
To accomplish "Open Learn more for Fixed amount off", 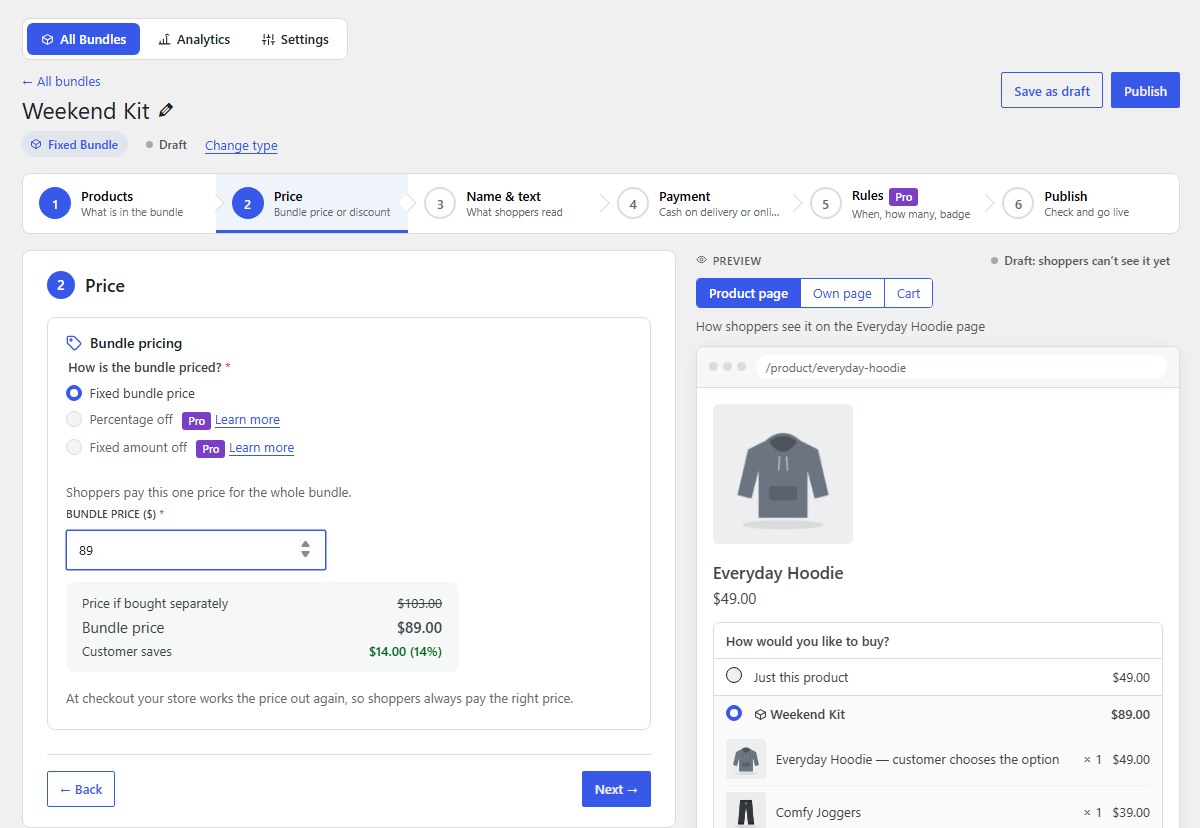I will (261, 448).
